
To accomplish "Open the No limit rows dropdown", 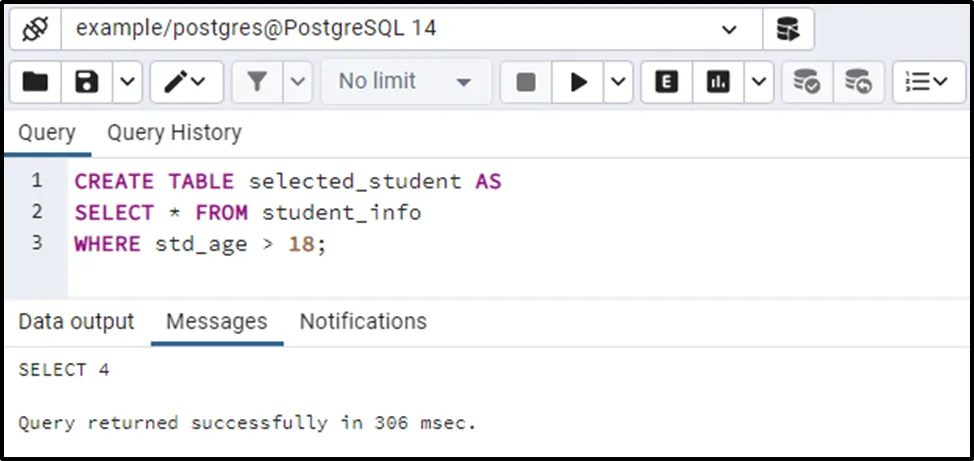I will [x=405, y=82].
